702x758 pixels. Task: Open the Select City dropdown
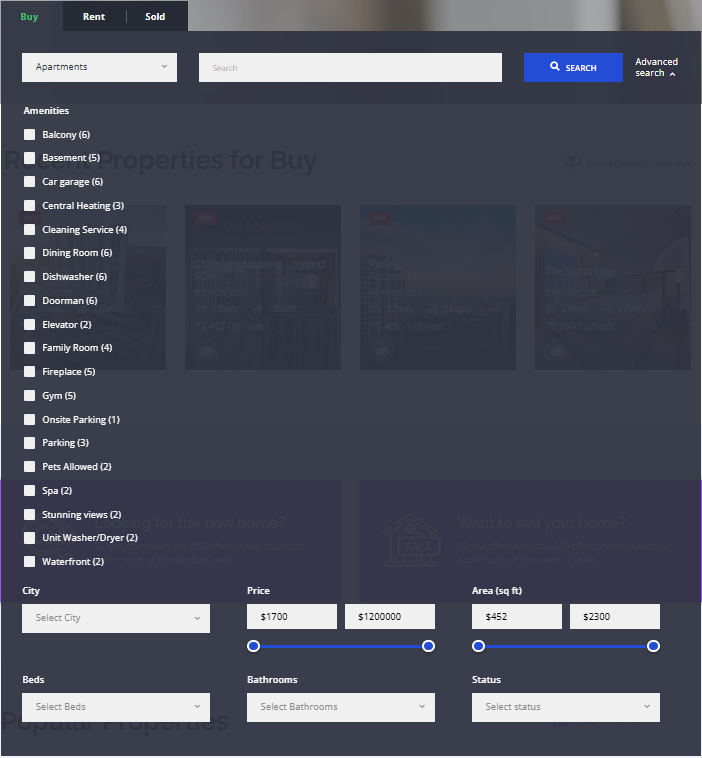(x=116, y=618)
